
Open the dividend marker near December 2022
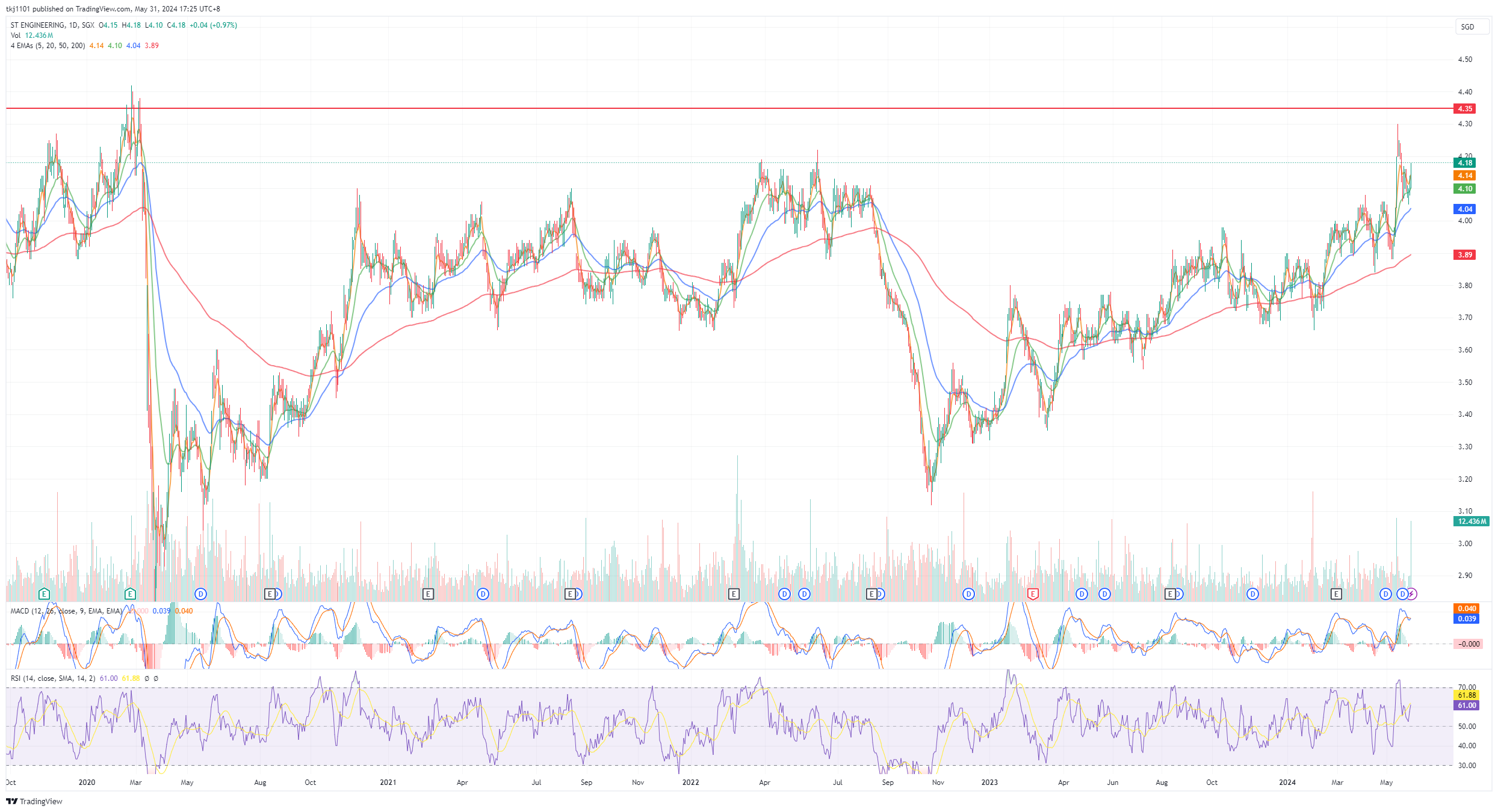(968, 594)
